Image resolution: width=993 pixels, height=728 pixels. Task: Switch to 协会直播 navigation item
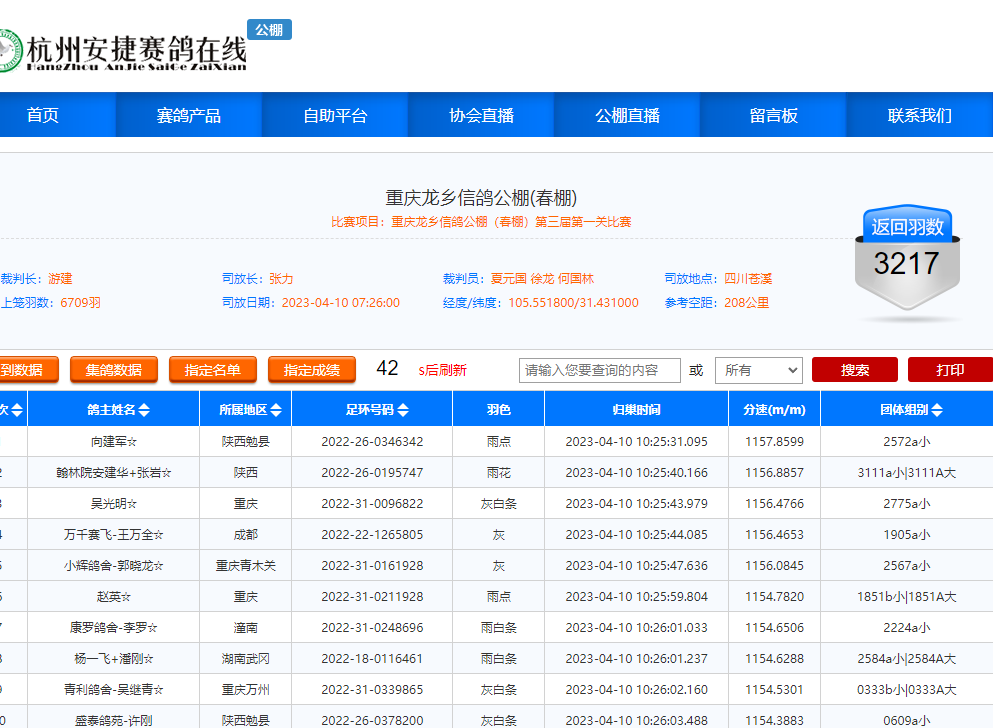coord(481,115)
